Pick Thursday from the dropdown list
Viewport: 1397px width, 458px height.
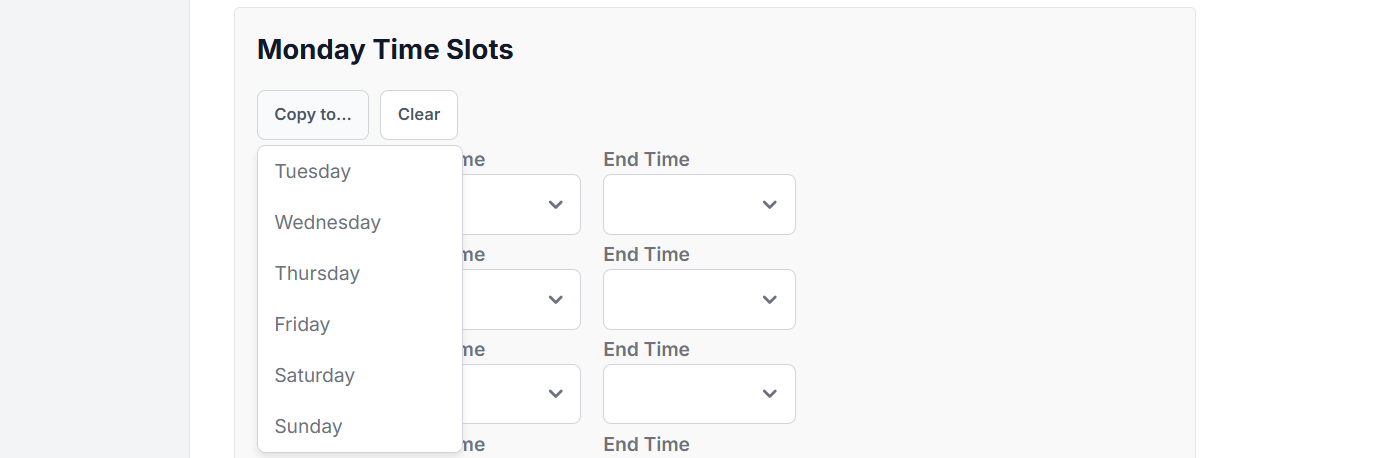coord(317,274)
